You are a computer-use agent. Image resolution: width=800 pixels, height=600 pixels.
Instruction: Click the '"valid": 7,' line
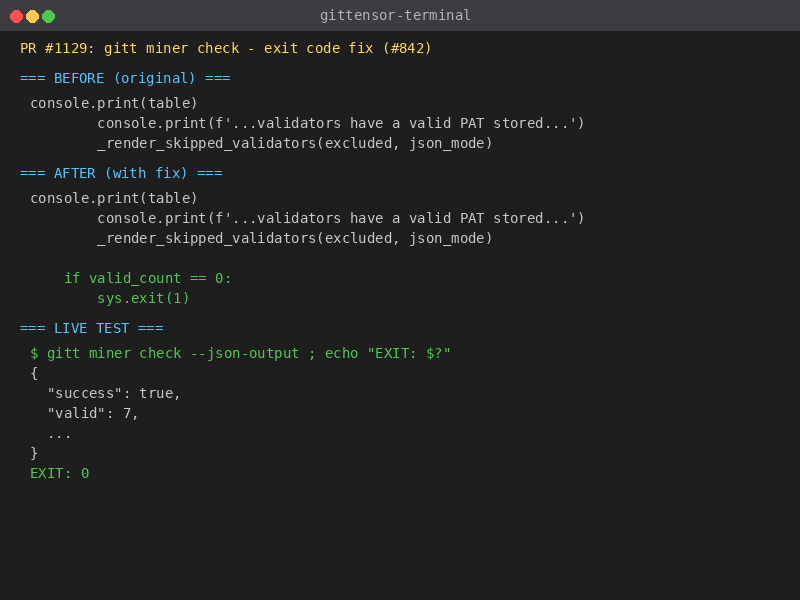[x=93, y=413]
